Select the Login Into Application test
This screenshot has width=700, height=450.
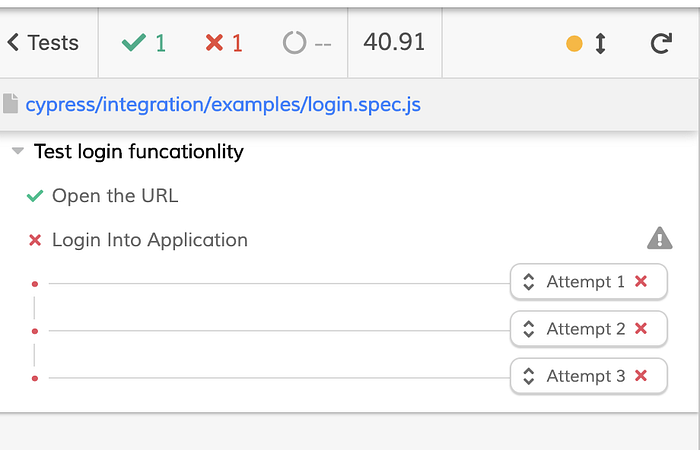pos(150,240)
